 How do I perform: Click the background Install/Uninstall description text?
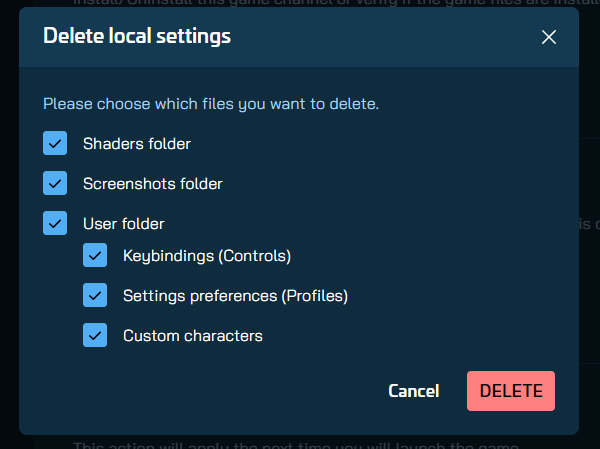[x=300, y=4]
